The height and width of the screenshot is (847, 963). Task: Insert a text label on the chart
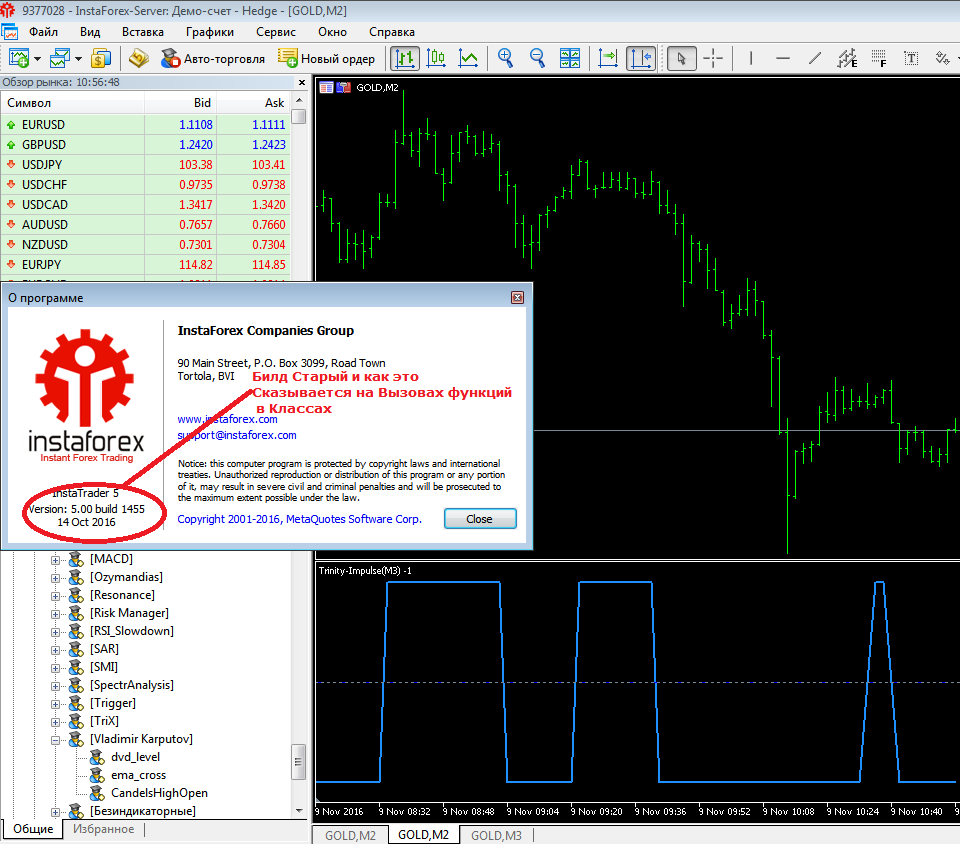911,58
